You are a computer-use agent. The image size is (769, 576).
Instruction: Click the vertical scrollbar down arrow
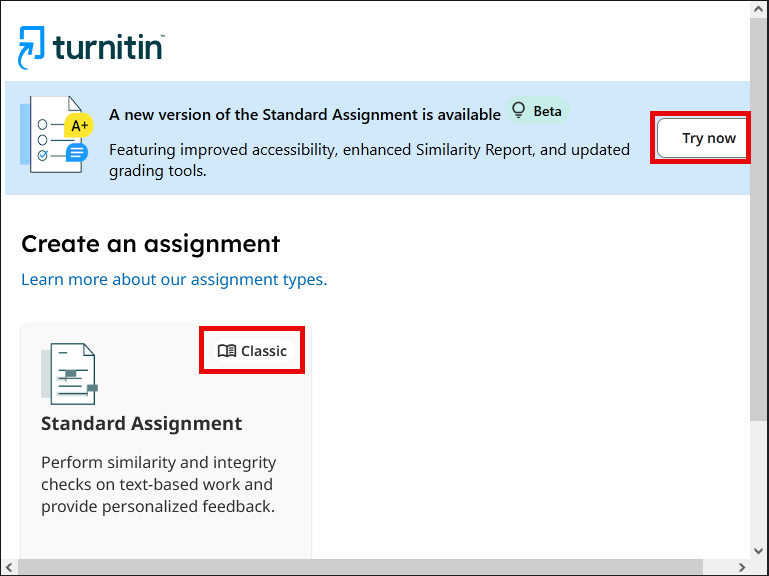coord(758,550)
